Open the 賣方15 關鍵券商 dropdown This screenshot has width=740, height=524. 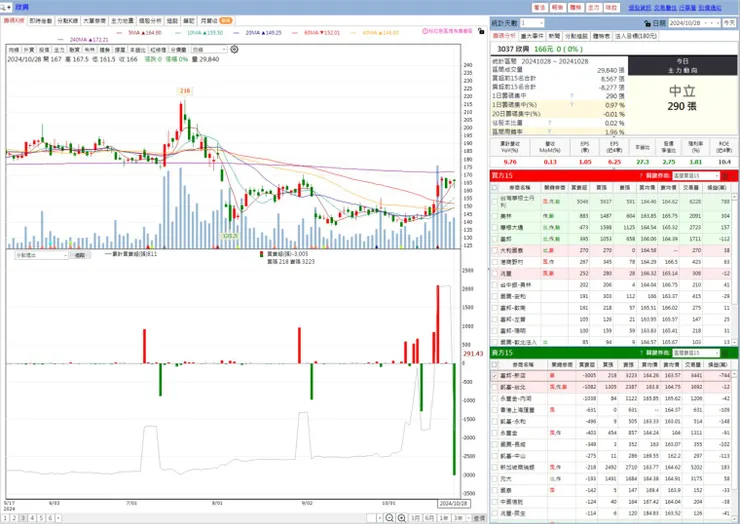tap(696, 353)
